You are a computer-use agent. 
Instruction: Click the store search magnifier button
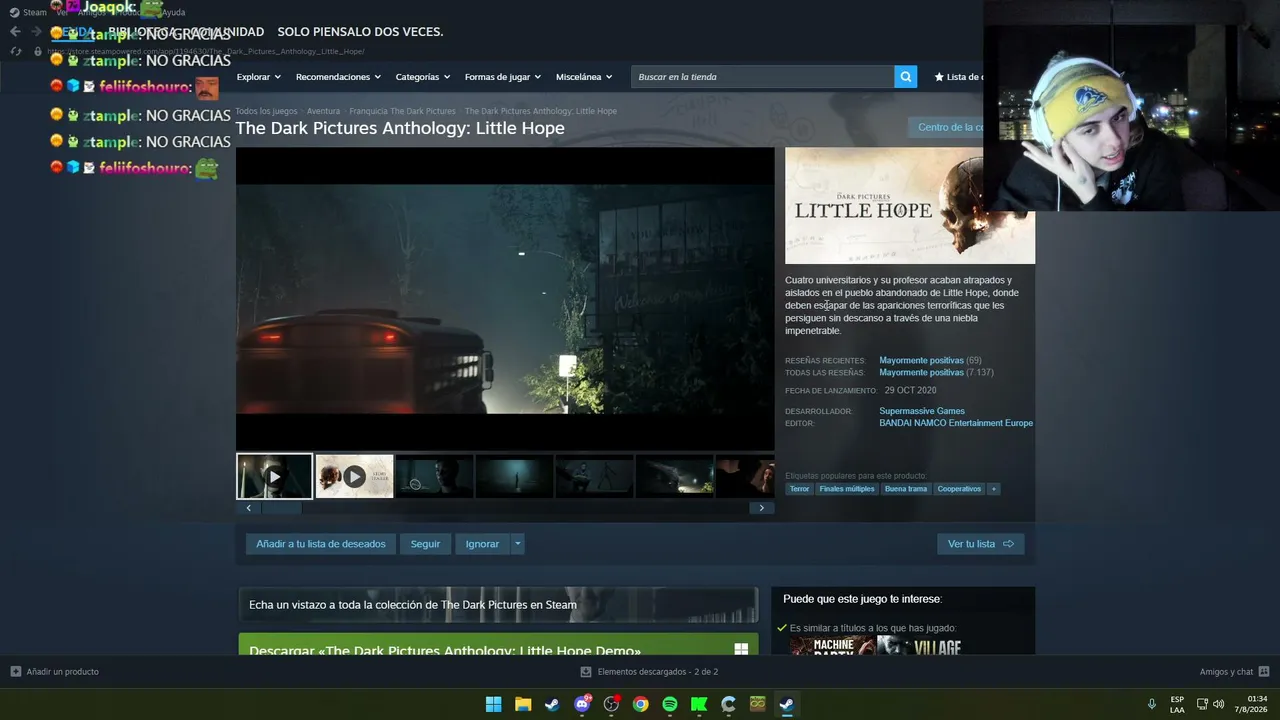click(x=905, y=77)
